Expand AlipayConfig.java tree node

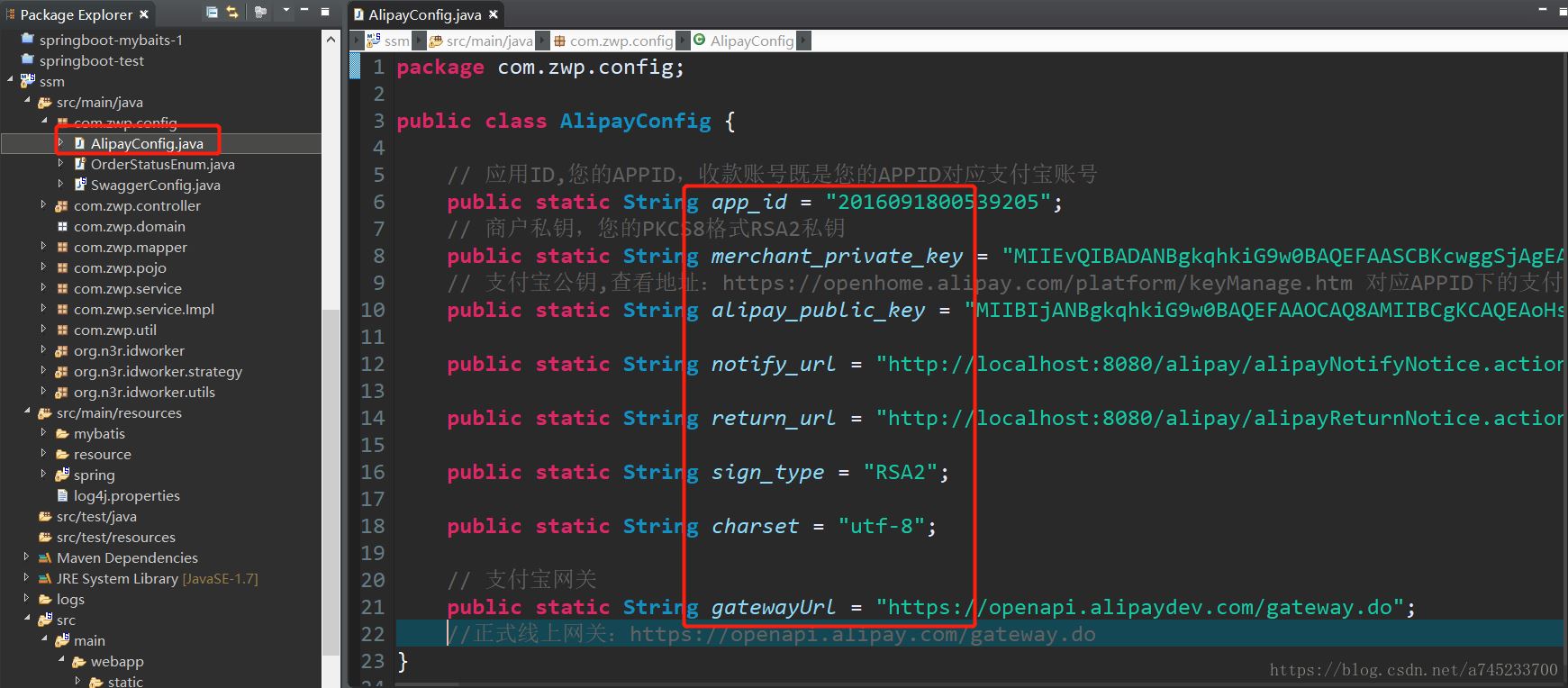[61, 142]
